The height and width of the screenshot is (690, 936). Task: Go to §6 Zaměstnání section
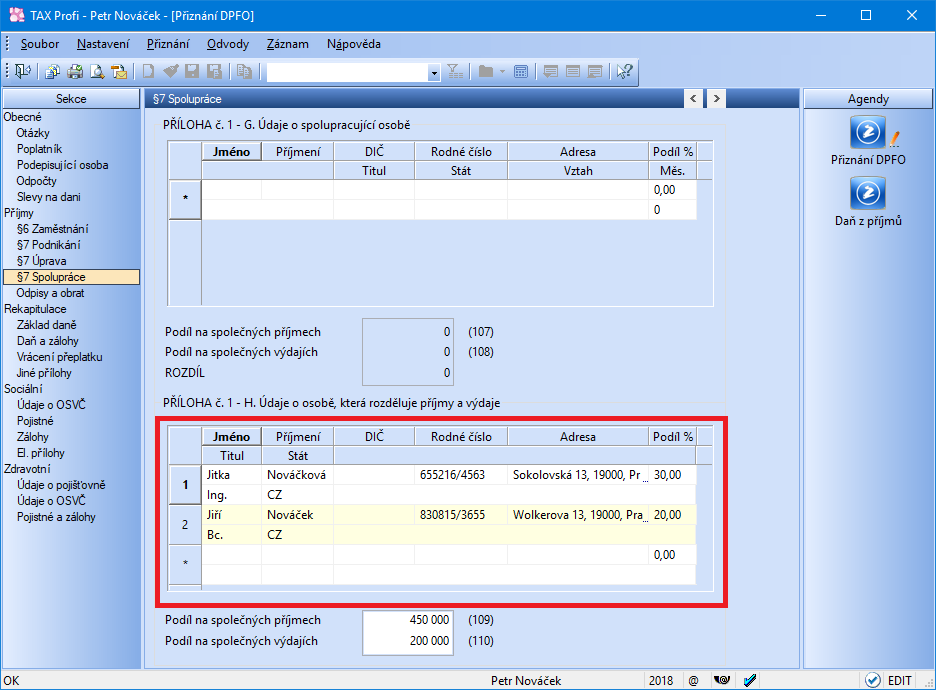pos(53,229)
